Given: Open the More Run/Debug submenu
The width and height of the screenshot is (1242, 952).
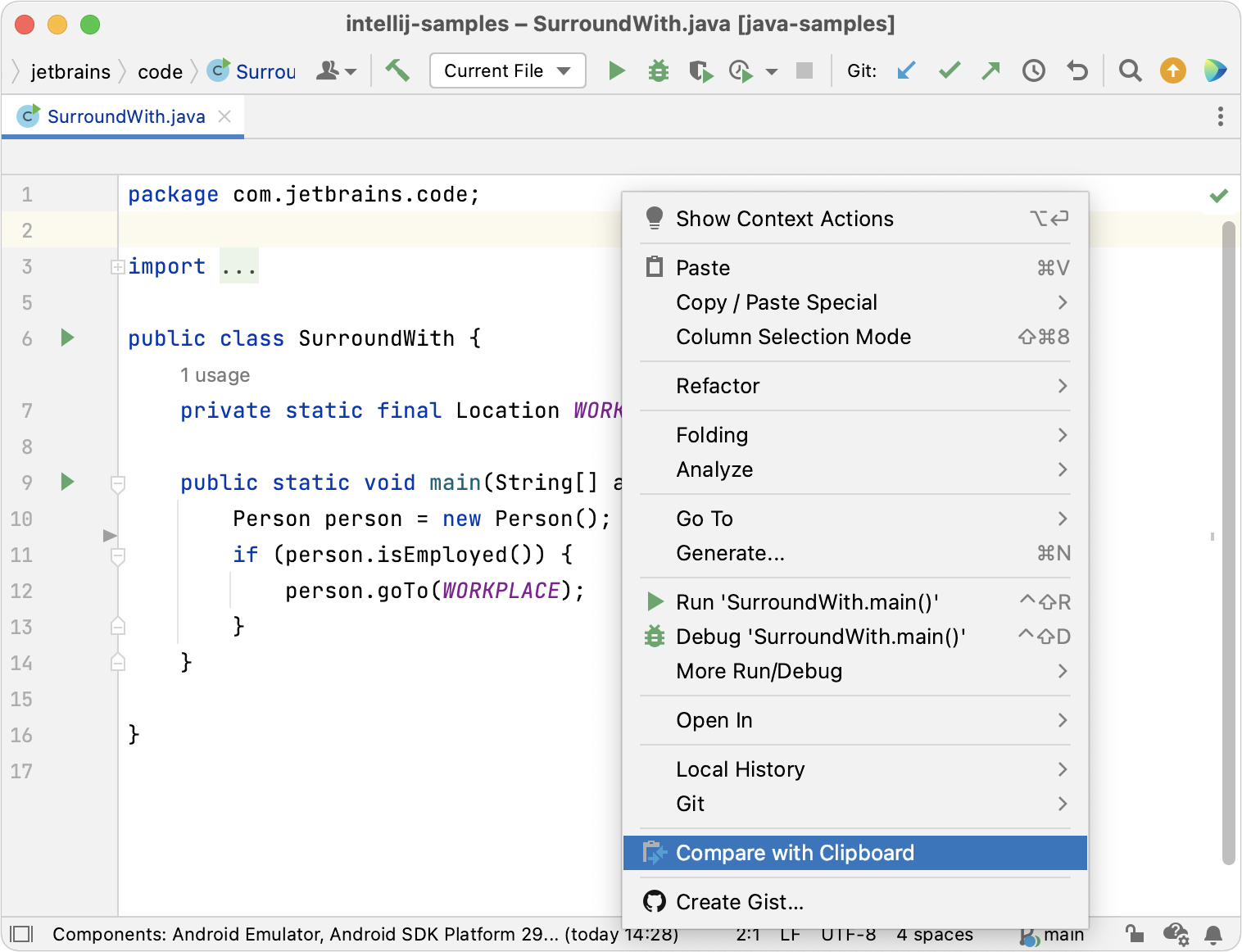Looking at the screenshot, I should click(x=855, y=671).
